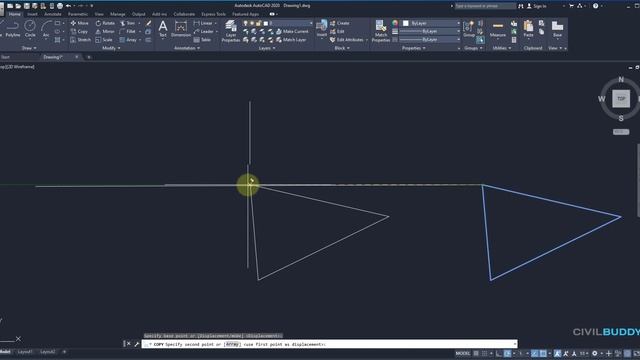Expand the Modify panel dropdown
The image size is (640, 360).
click(x=111, y=48)
